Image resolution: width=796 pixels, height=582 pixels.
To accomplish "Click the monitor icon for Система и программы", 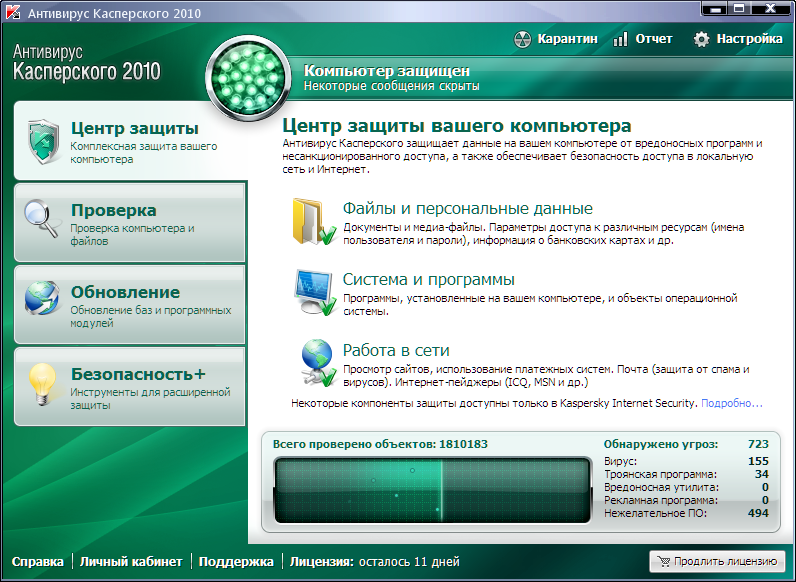I will tap(315, 292).
